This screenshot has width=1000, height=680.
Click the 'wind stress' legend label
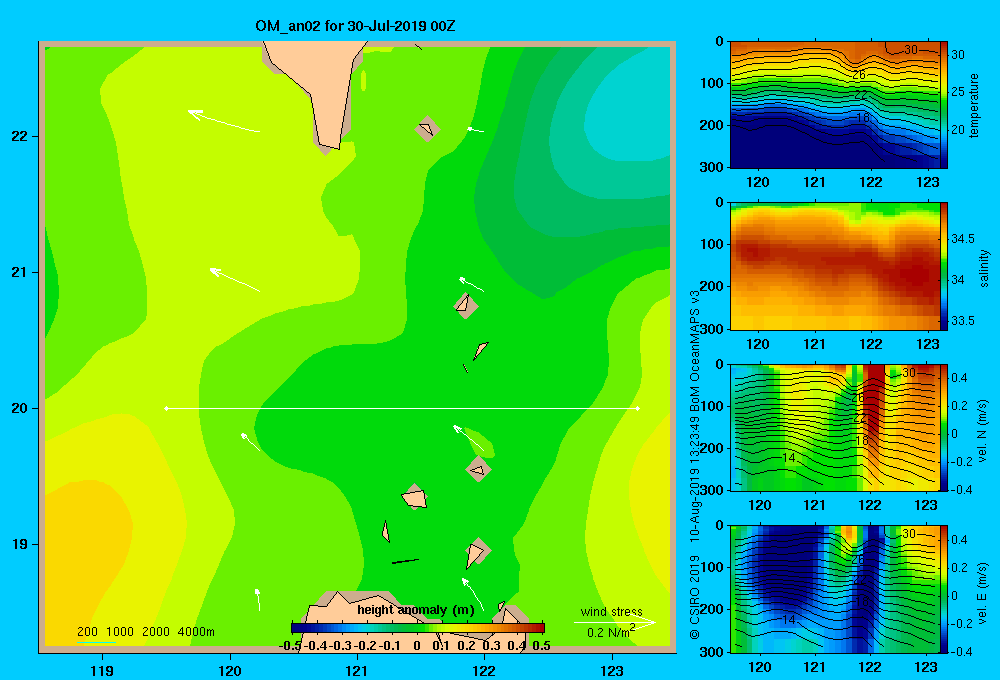612,611
